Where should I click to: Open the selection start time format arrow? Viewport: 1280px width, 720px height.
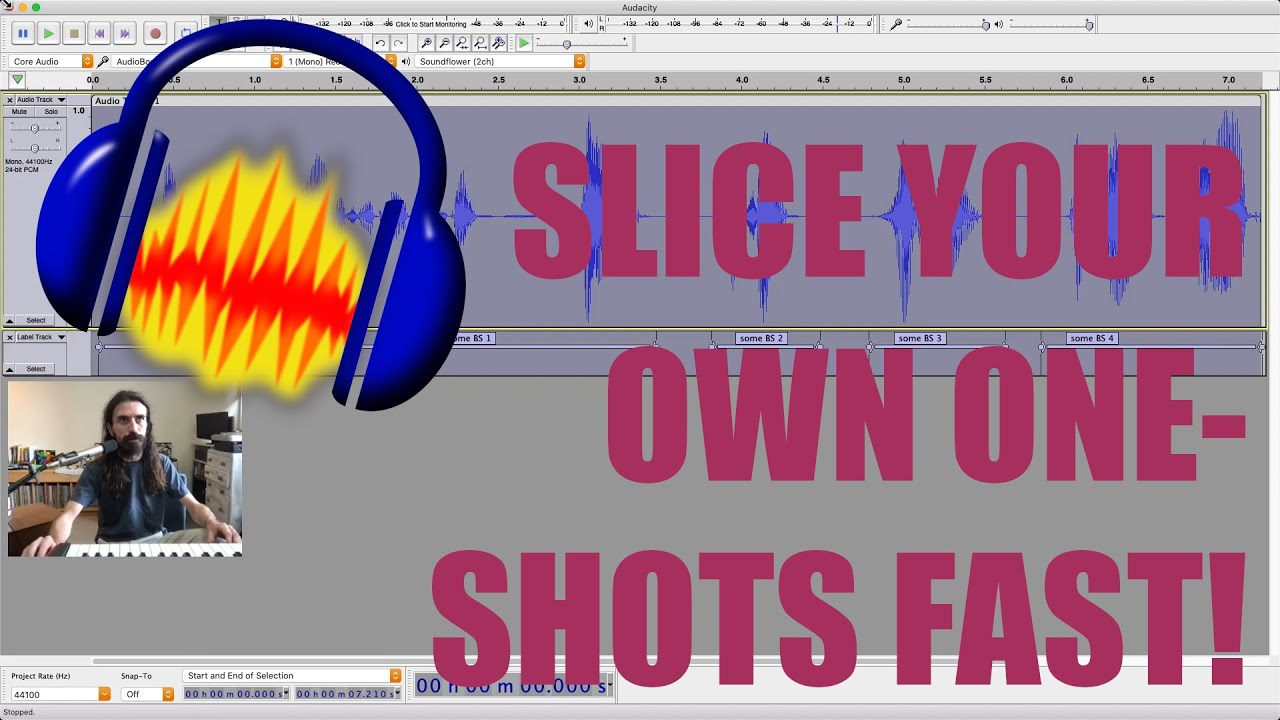click(287, 693)
